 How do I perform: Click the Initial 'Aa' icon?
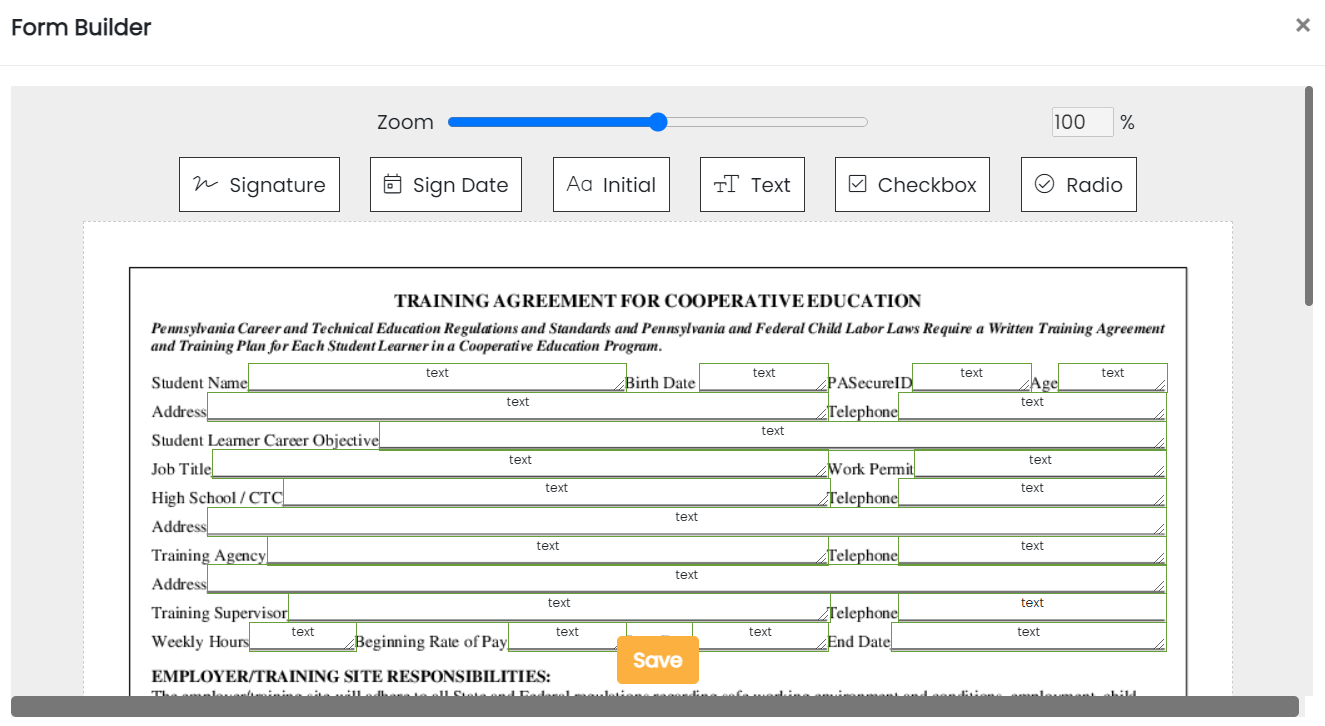(x=579, y=184)
